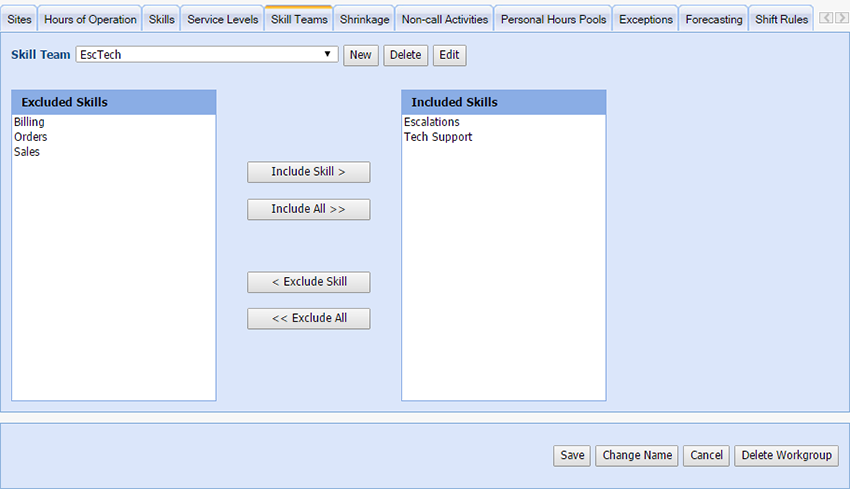Click Include Skill > button

[308, 172]
